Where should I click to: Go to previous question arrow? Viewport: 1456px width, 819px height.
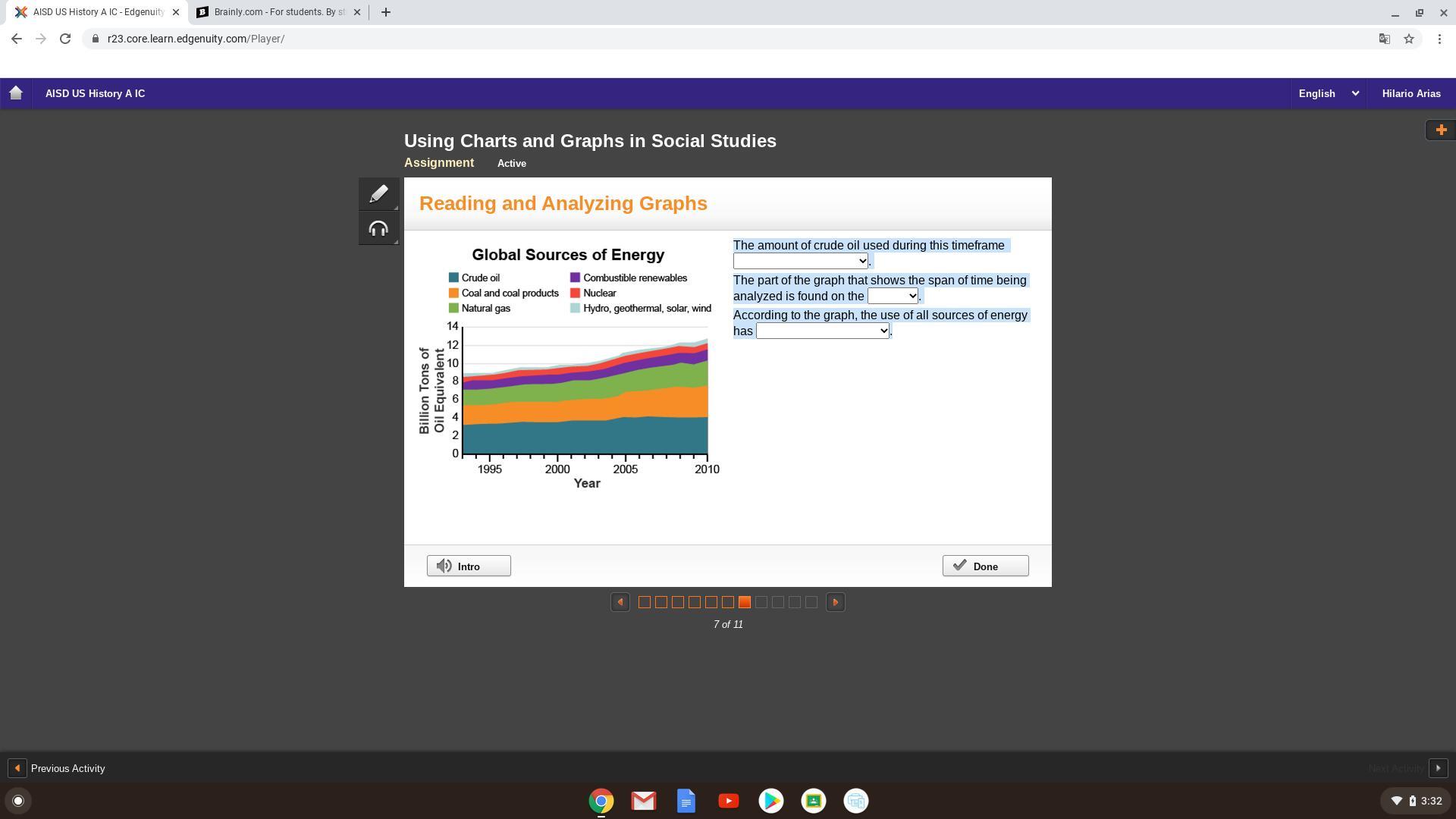[620, 602]
